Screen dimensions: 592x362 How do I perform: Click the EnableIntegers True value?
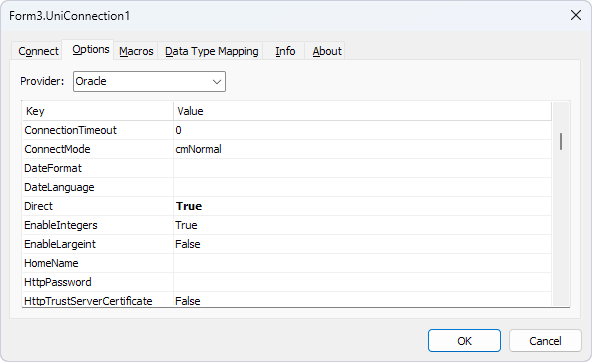362,225
